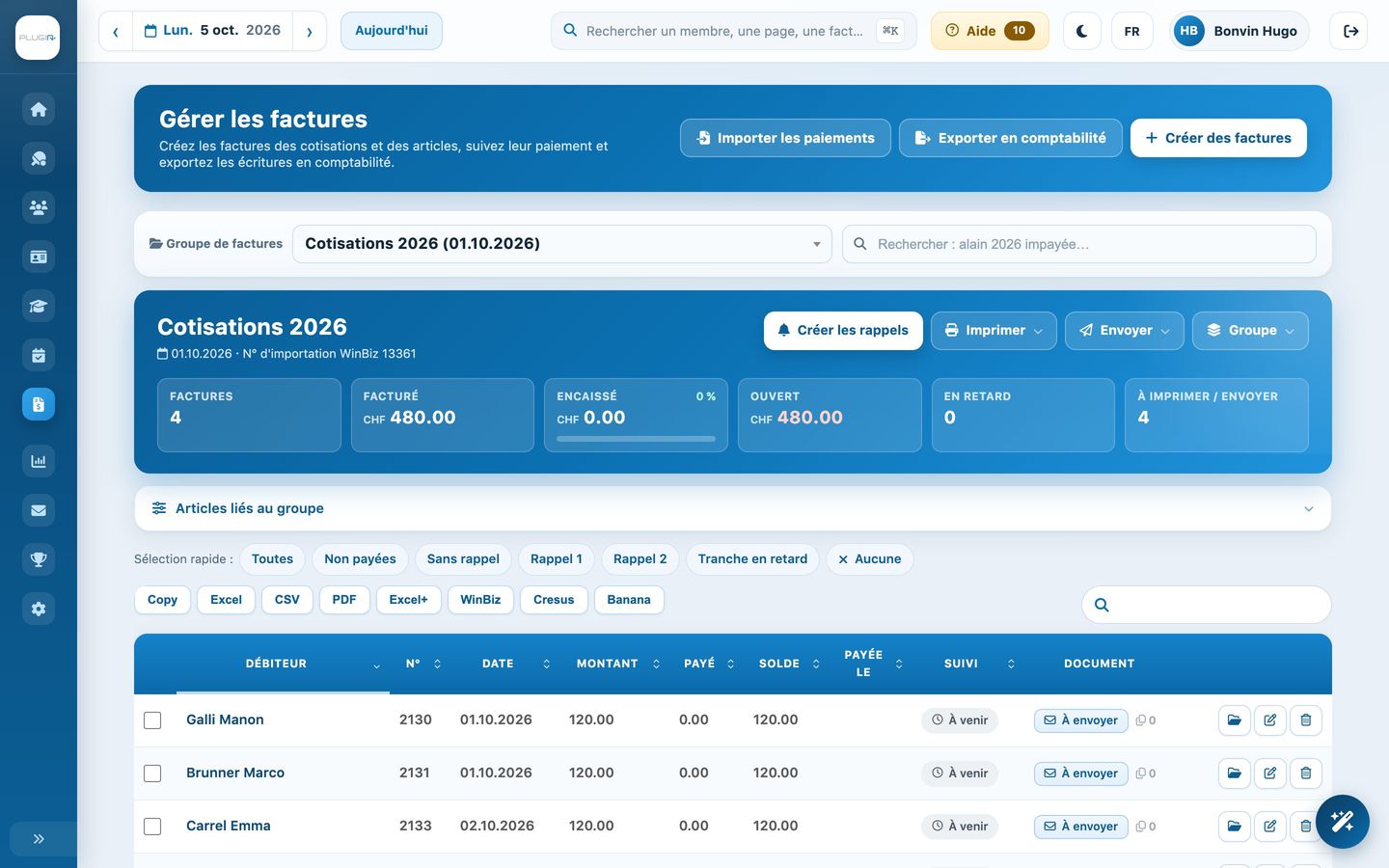
Task: Open the folder icon for Galli Manon
Action: point(1235,720)
